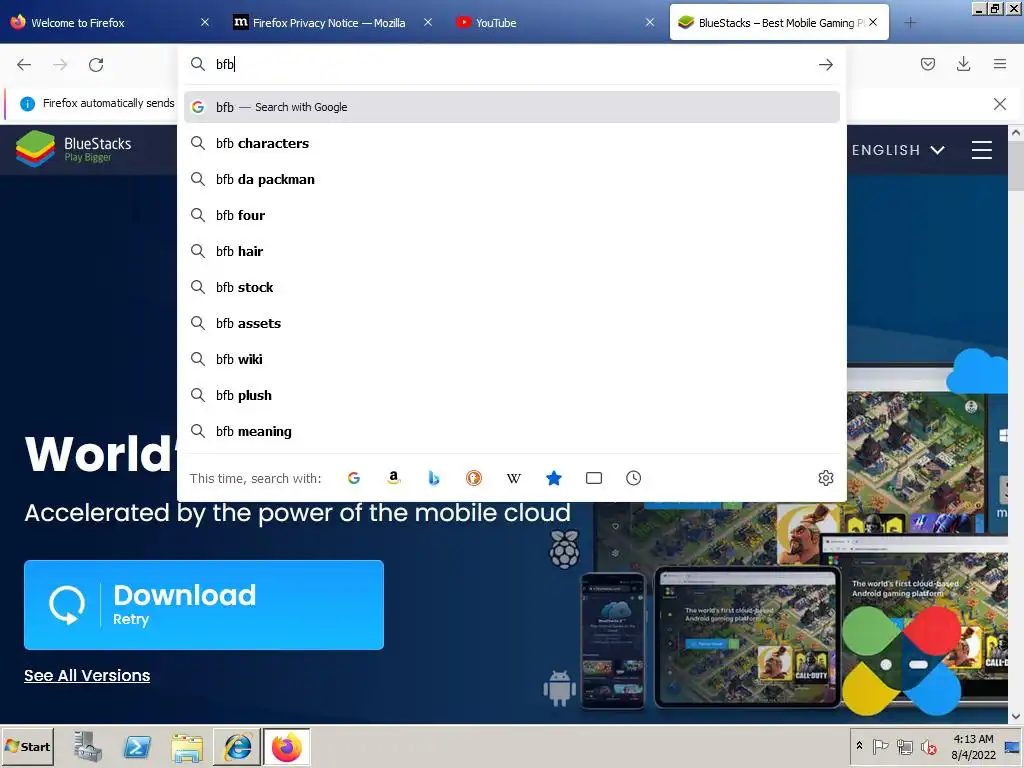Select 'bfb characters' suggestion

point(511,143)
